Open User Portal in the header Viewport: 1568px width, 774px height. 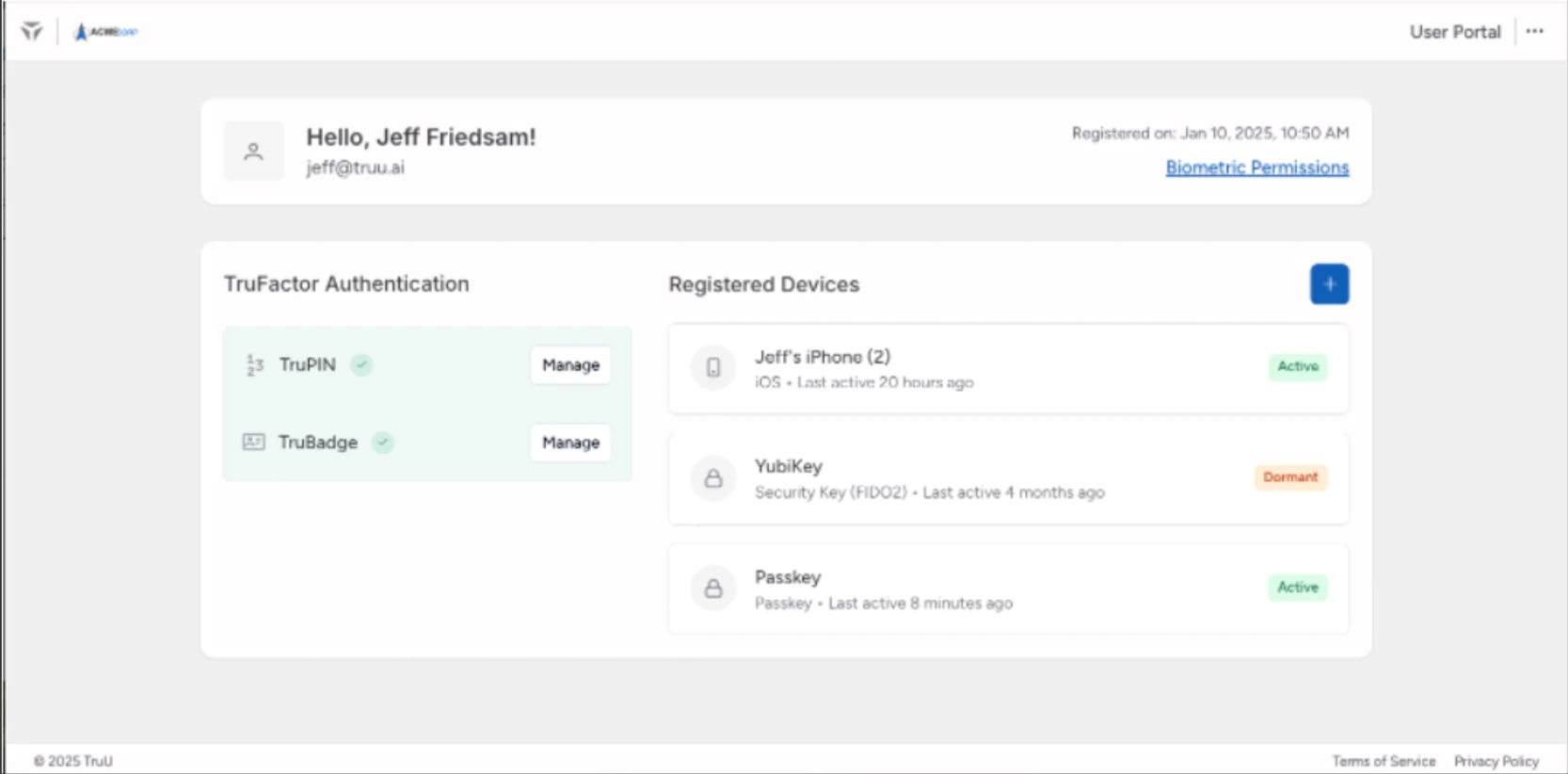(1454, 32)
